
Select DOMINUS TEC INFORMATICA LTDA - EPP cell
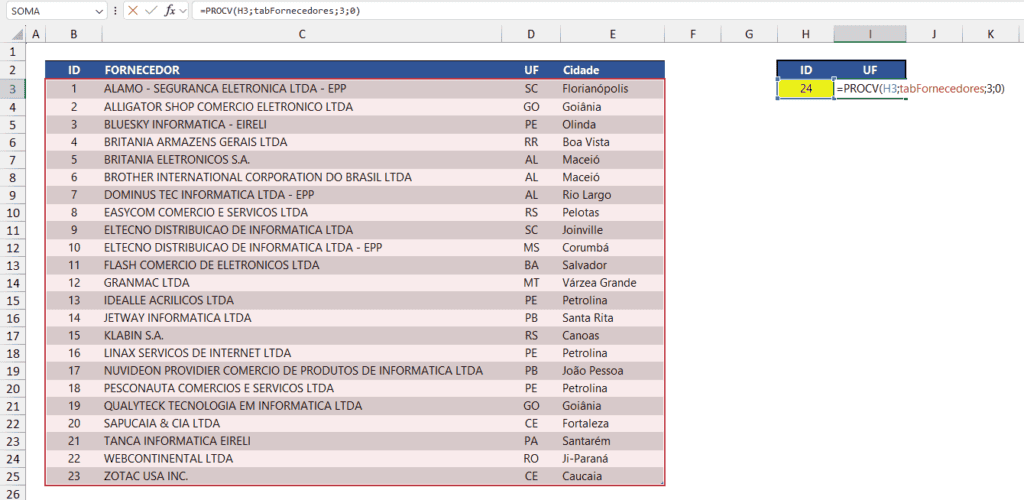pyautogui.click(x=302, y=195)
